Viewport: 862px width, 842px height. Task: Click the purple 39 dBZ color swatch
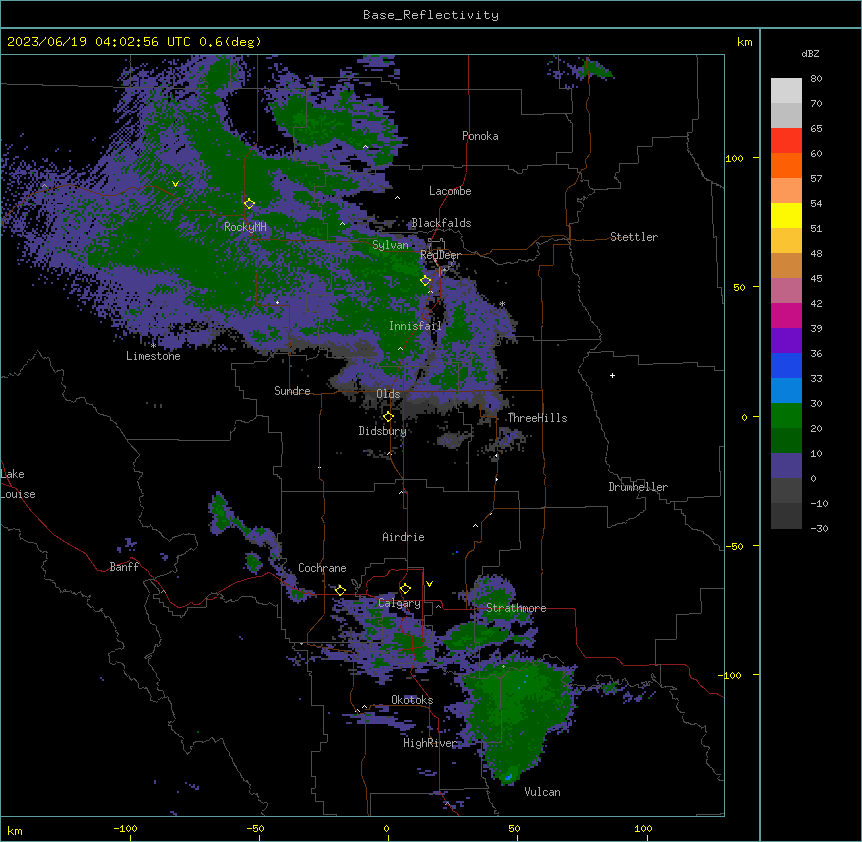point(786,341)
